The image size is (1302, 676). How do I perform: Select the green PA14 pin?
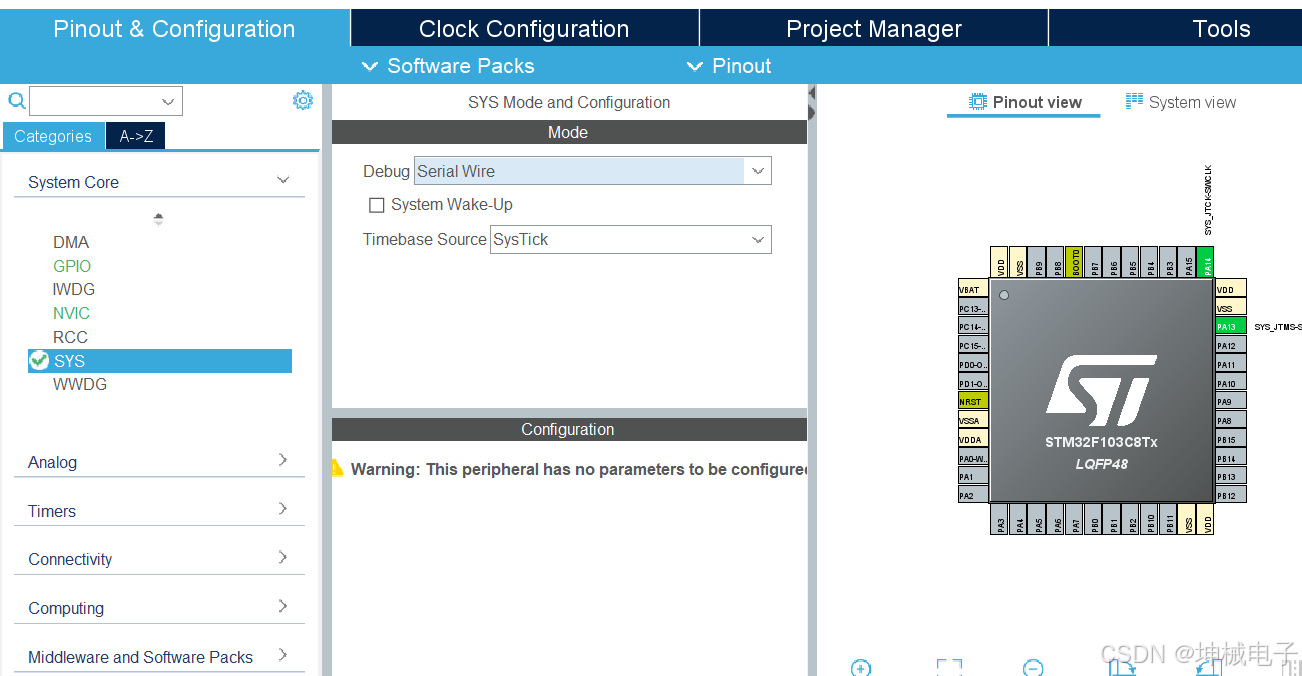click(1206, 263)
